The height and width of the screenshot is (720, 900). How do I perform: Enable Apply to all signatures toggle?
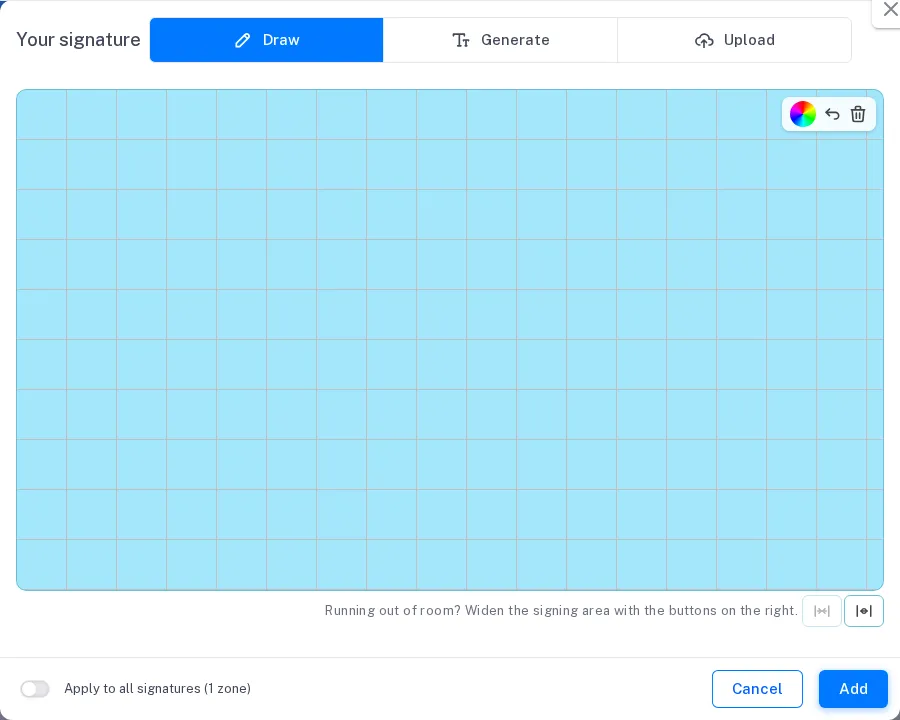(35, 688)
